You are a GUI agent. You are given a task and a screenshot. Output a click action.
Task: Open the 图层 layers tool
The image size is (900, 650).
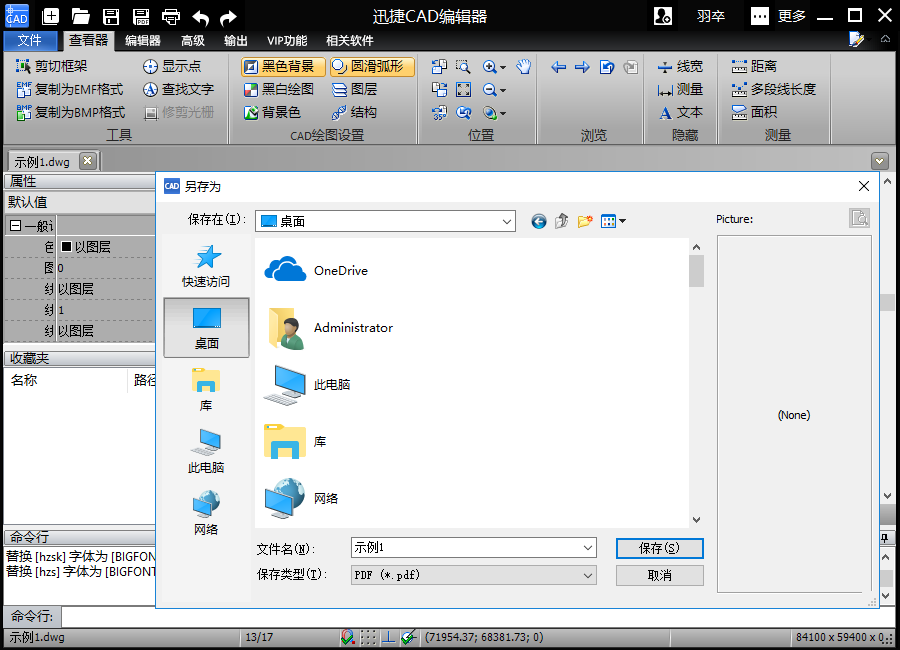354,90
